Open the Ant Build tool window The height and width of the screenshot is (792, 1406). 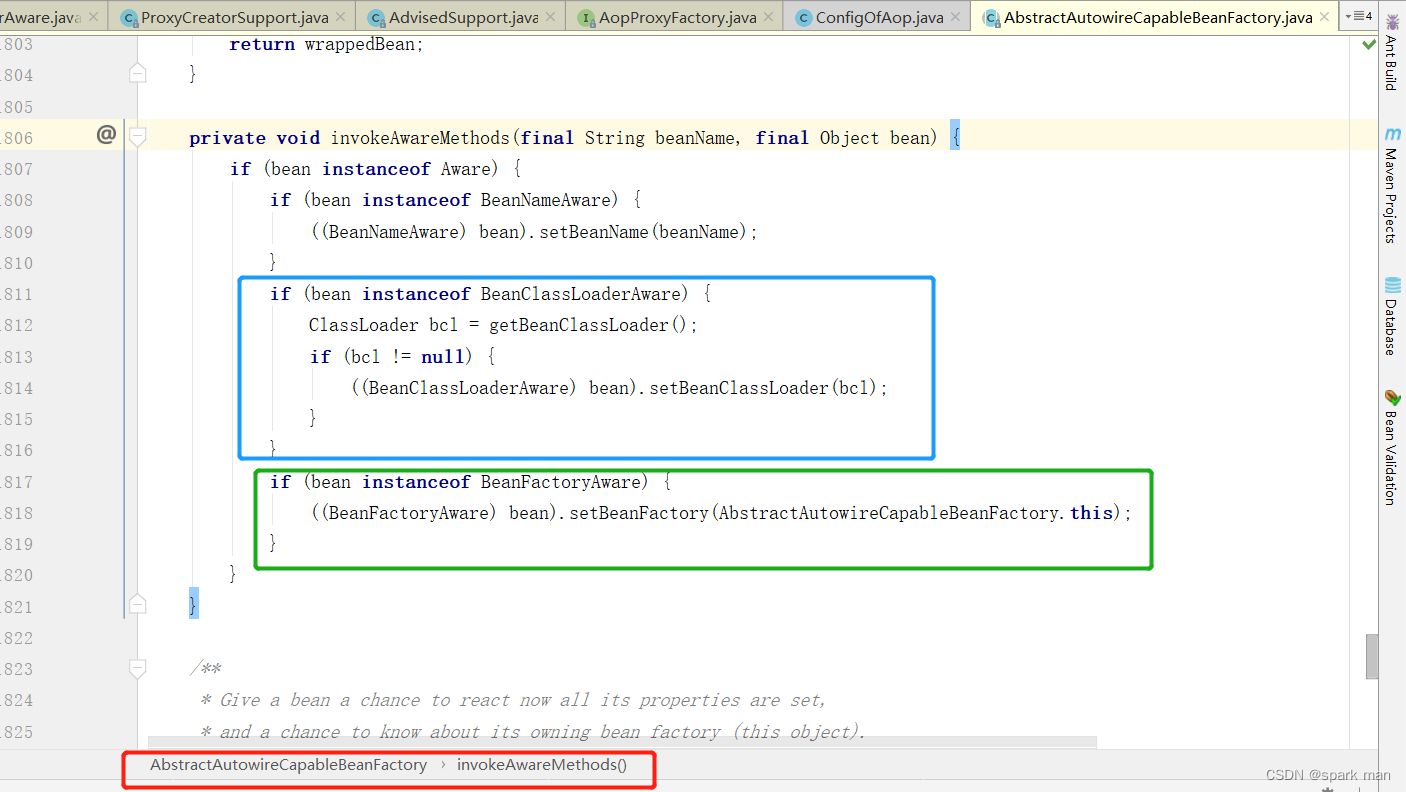click(x=1392, y=53)
